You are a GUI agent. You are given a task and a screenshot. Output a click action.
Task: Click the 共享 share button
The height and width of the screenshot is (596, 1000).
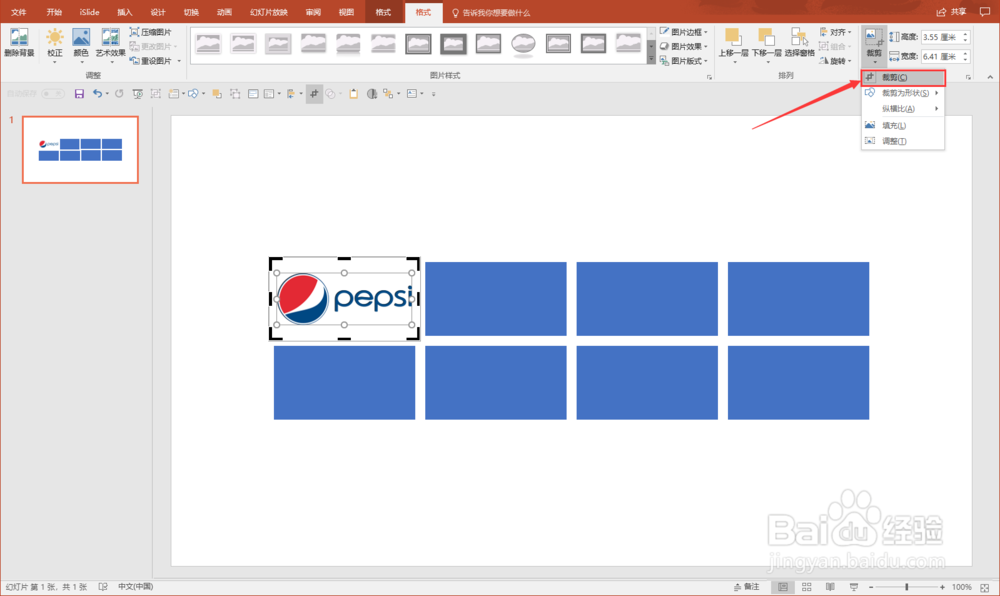point(951,12)
